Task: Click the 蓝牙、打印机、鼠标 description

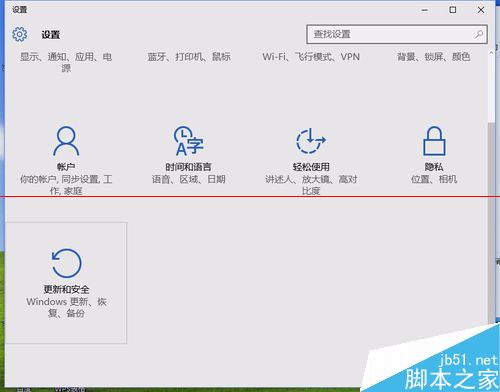Action: point(189,57)
